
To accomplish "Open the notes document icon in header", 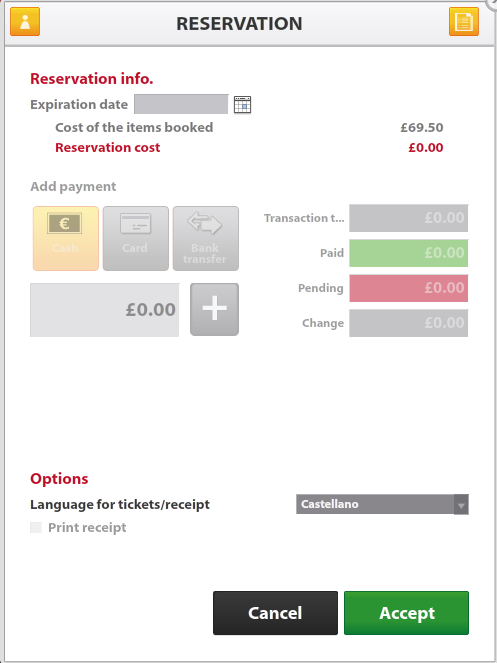I will [464, 22].
